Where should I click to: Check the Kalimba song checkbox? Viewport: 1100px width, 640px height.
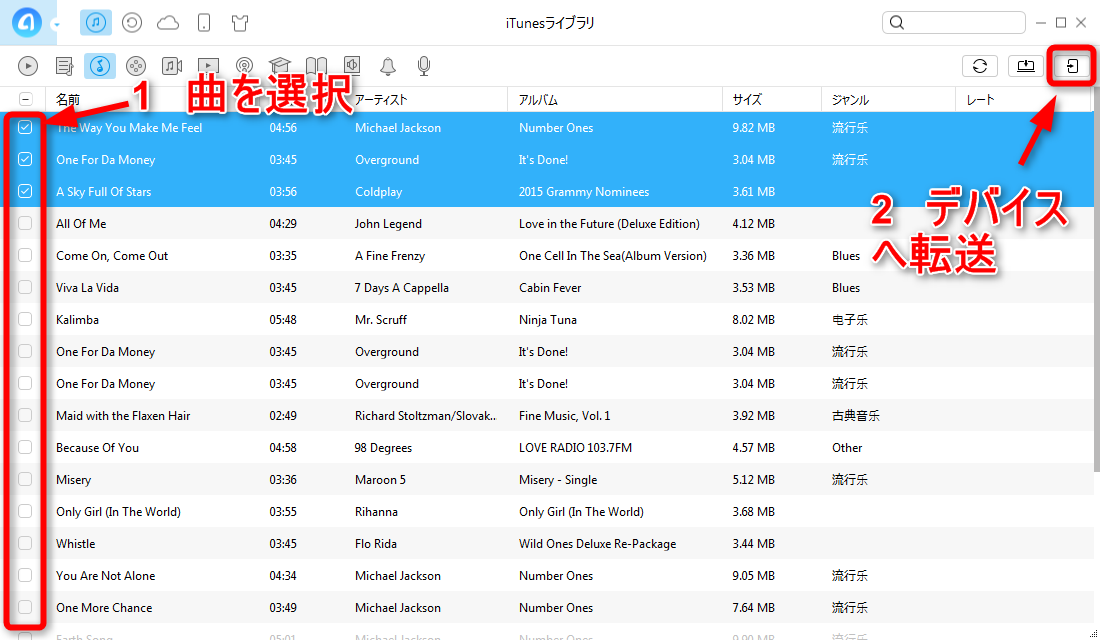pos(25,319)
